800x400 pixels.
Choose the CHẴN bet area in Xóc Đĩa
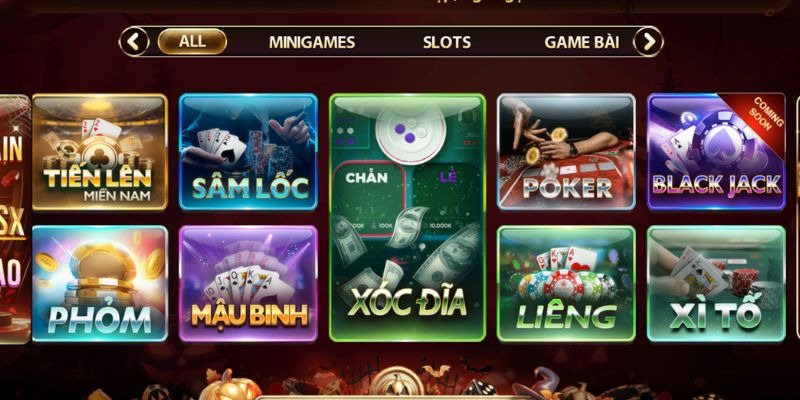[x=369, y=199]
